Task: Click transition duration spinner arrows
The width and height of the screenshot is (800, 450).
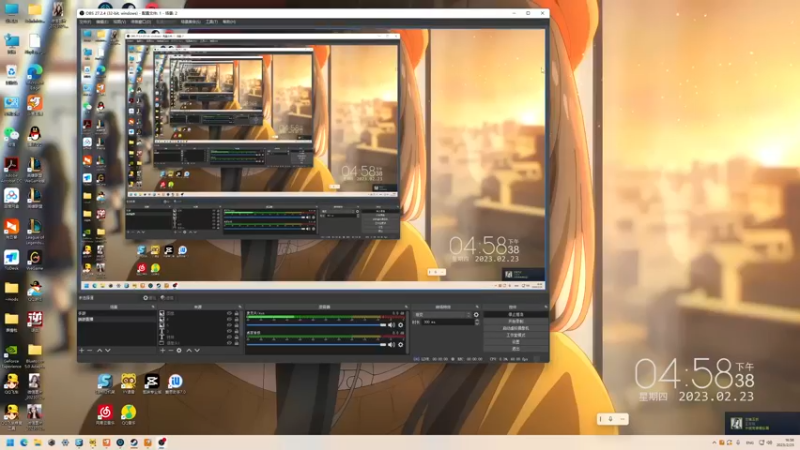Action: pyautogui.click(x=477, y=322)
